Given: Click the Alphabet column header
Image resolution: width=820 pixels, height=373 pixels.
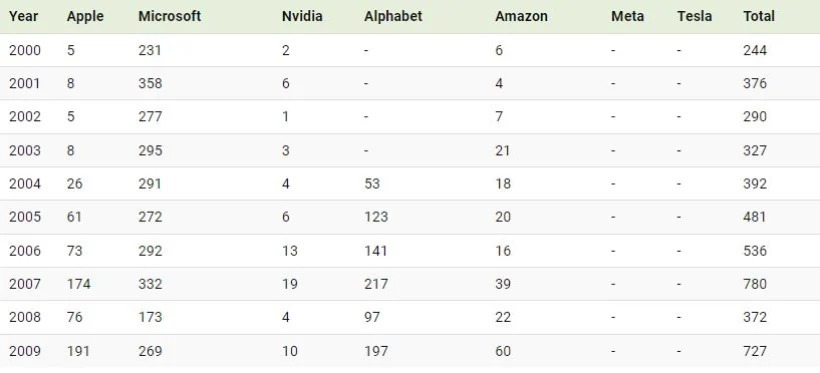Looking at the screenshot, I should [x=393, y=17].
